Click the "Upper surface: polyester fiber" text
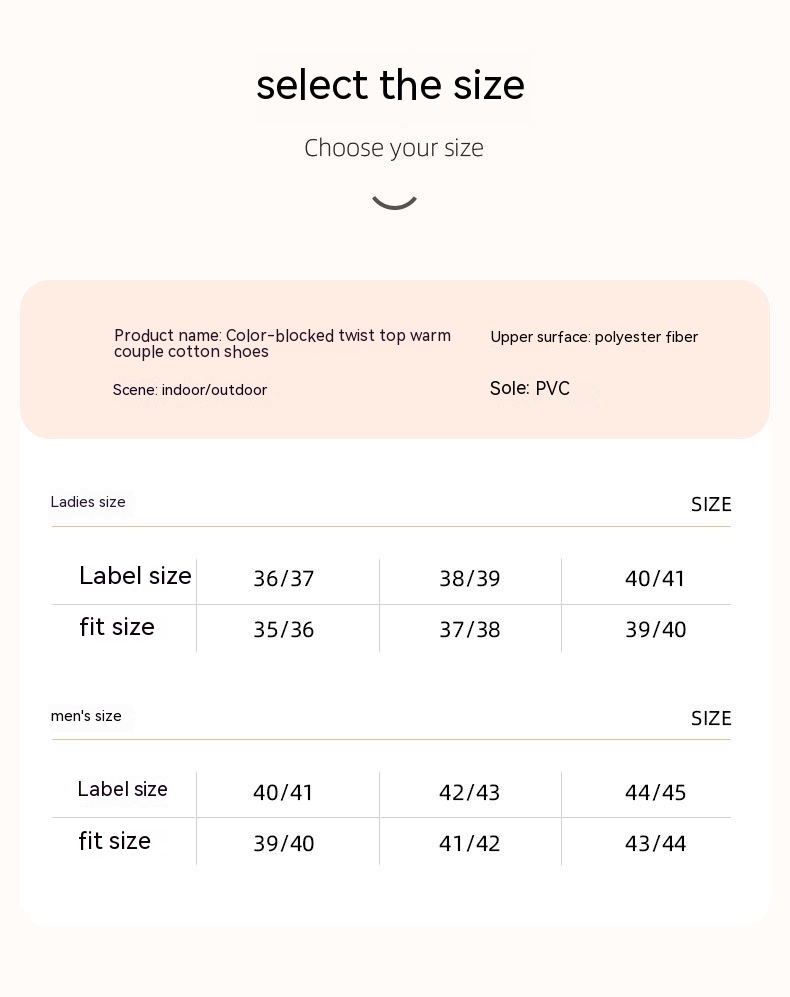This screenshot has height=997, width=790. click(x=594, y=337)
